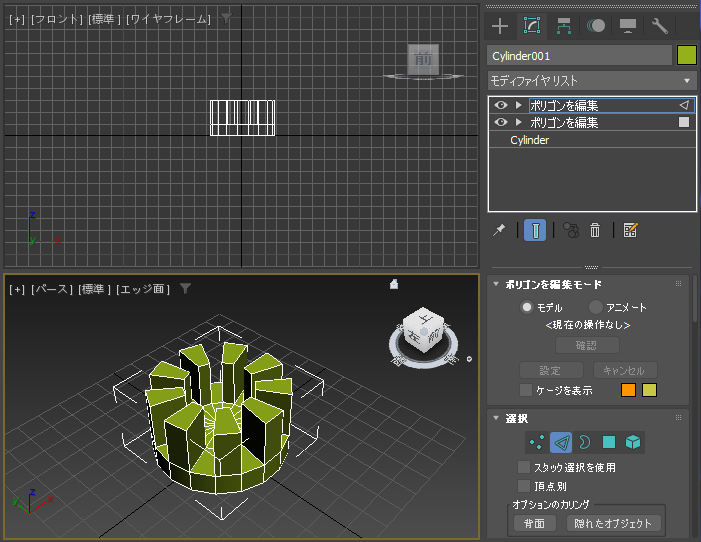The image size is (701, 542).
Task: Enable the 頂点別 checkbox
Action: point(524,486)
